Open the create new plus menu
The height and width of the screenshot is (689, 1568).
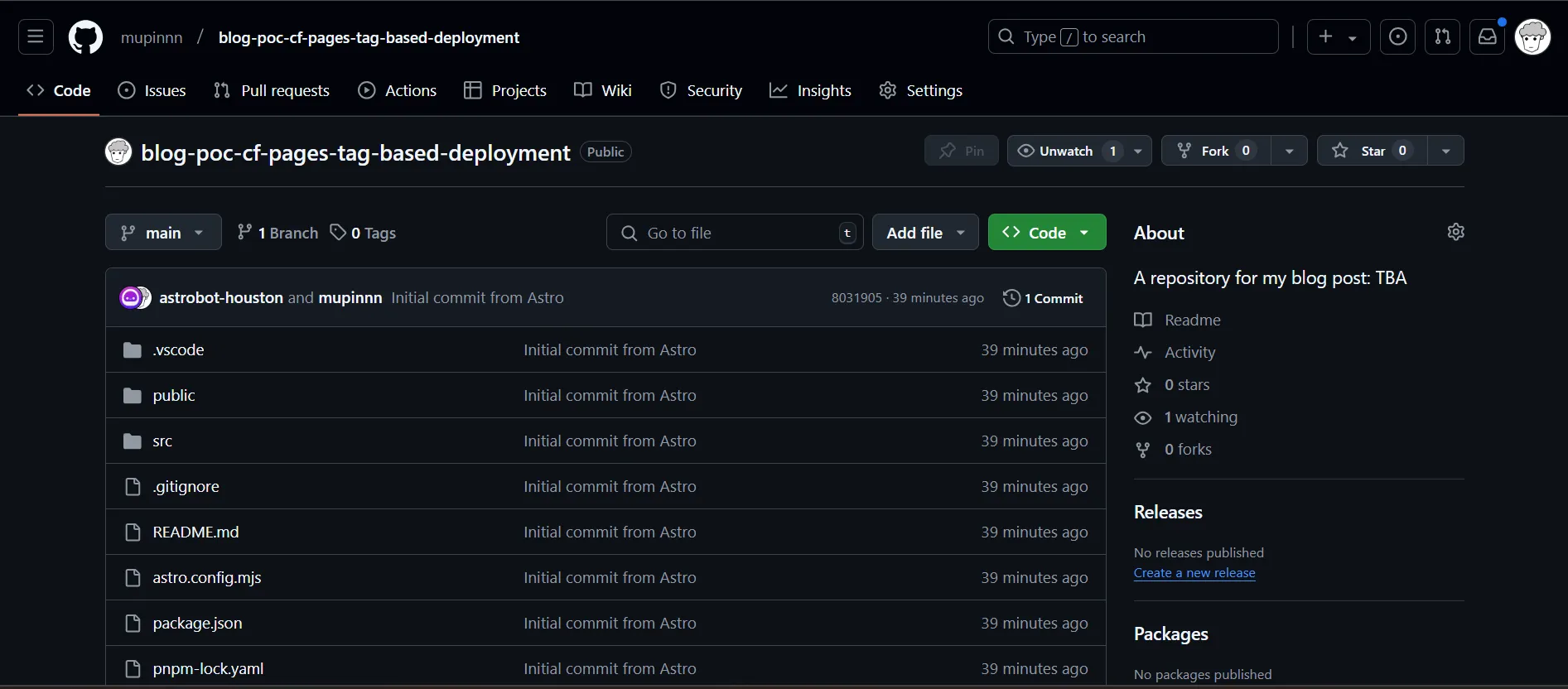tap(1338, 36)
